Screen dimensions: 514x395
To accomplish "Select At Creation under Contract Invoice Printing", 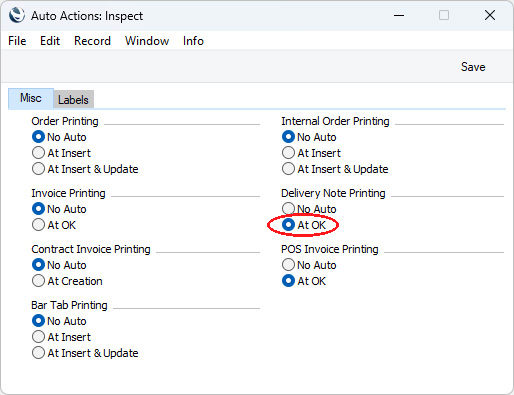I will [x=67, y=281].
